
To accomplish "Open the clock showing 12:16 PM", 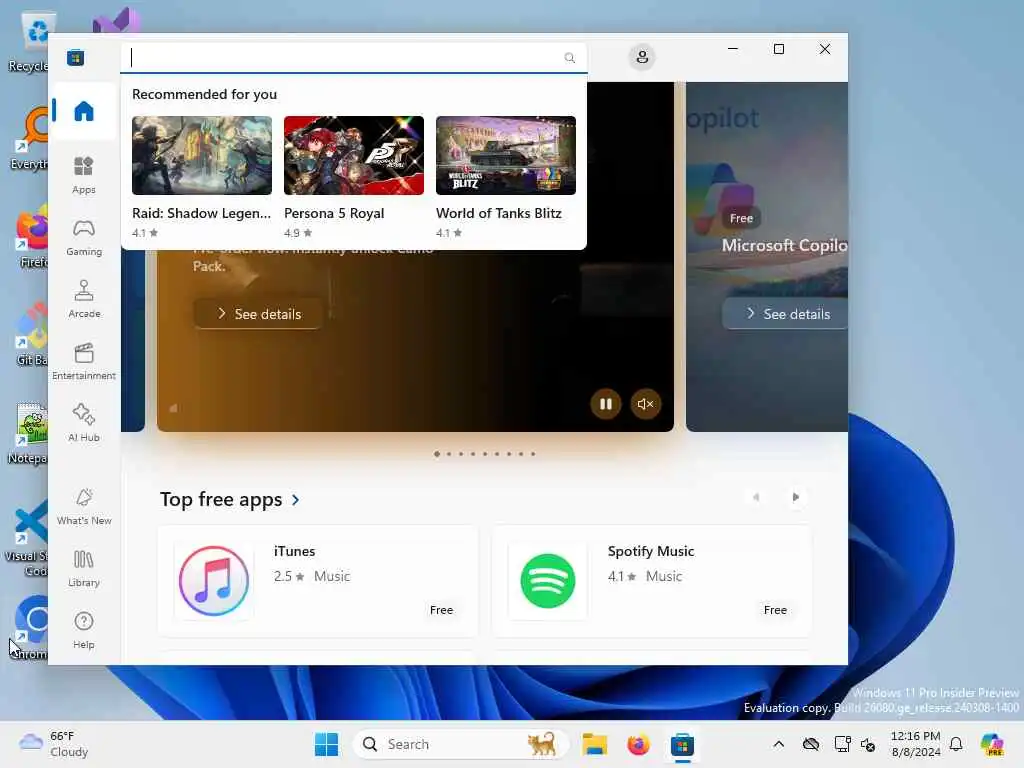I will coord(916,744).
